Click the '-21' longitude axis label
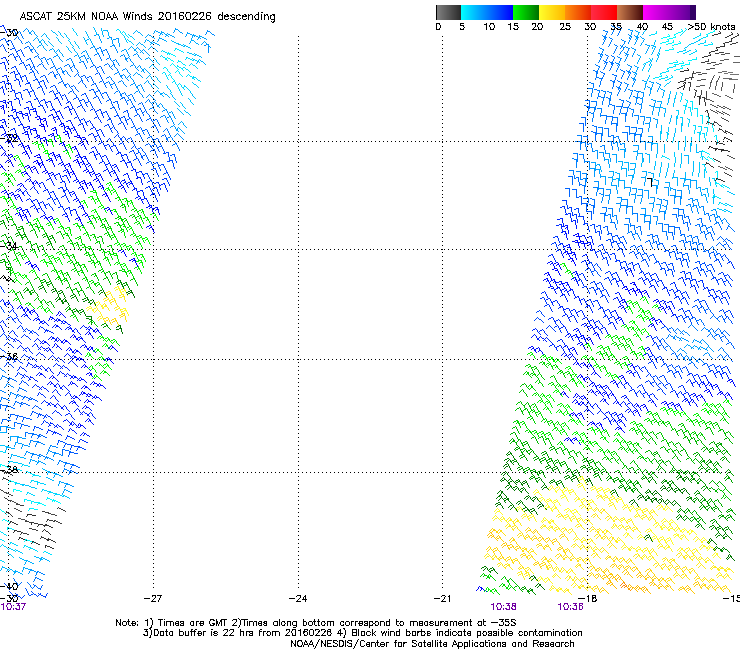Screen dimensions: 740x650 443,599
